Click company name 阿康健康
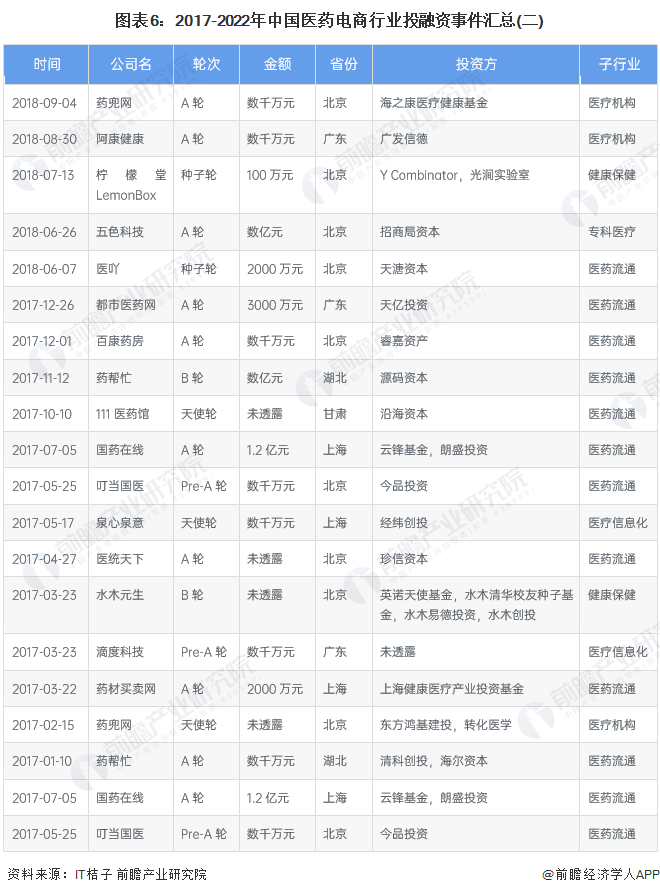The height and width of the screenshot is (895, 660). (120, 139)
